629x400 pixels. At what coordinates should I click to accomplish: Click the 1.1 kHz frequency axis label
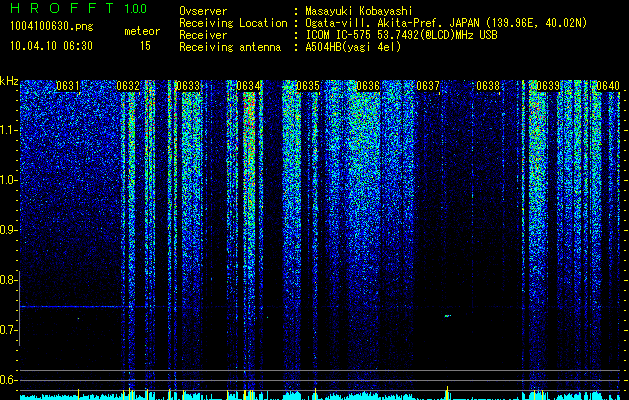coord(8,130)
